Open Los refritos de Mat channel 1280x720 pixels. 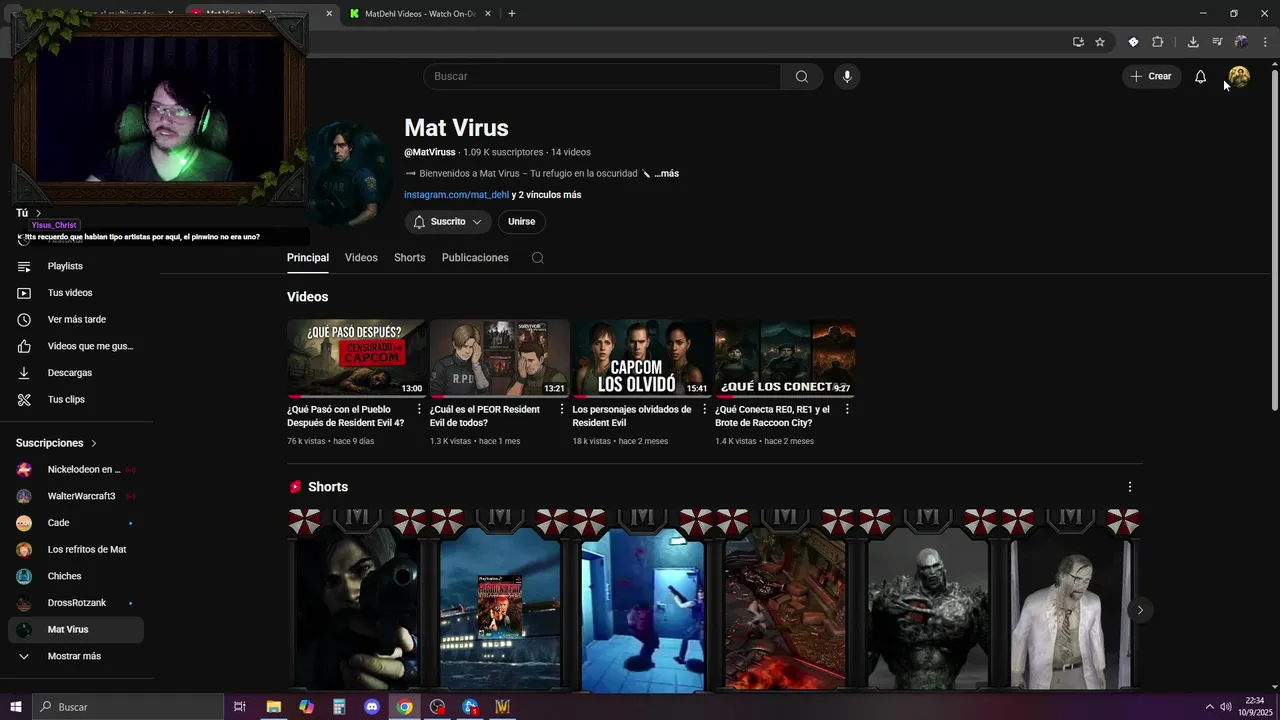[x=76, y=550]
